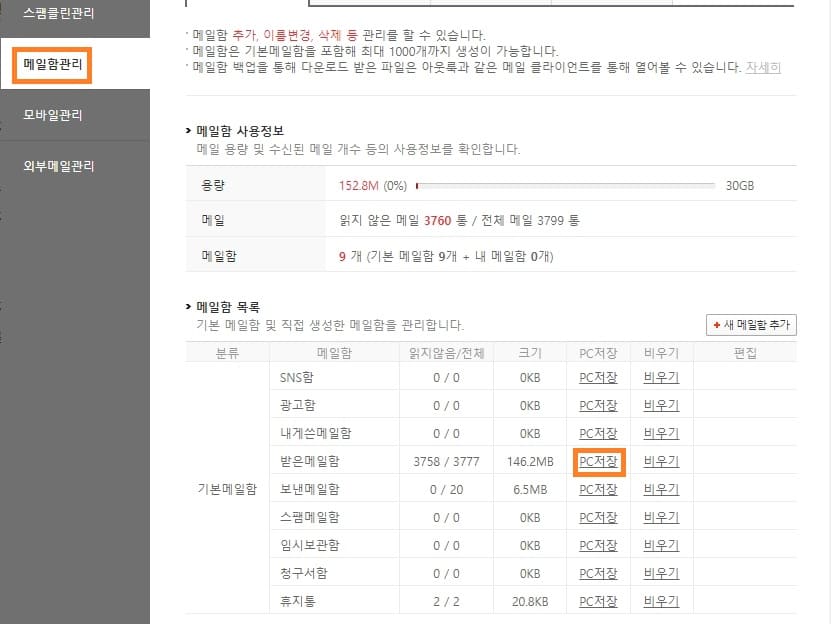Screen dimensions: 831x624
Task: Click PC저장 for 휴지통
Action: click(x=598, y=602)
